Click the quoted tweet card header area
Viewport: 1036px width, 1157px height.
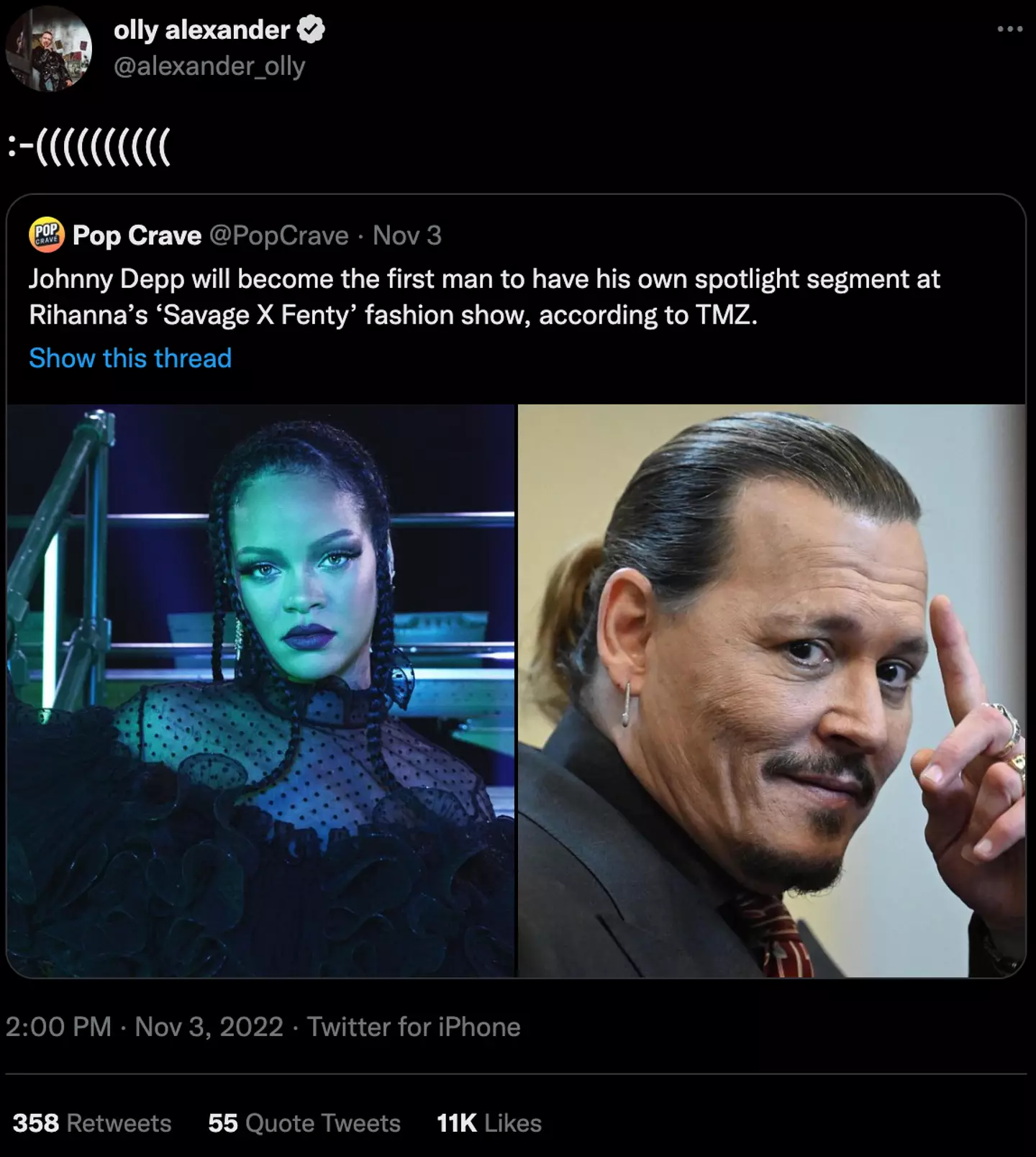[516, 235]
